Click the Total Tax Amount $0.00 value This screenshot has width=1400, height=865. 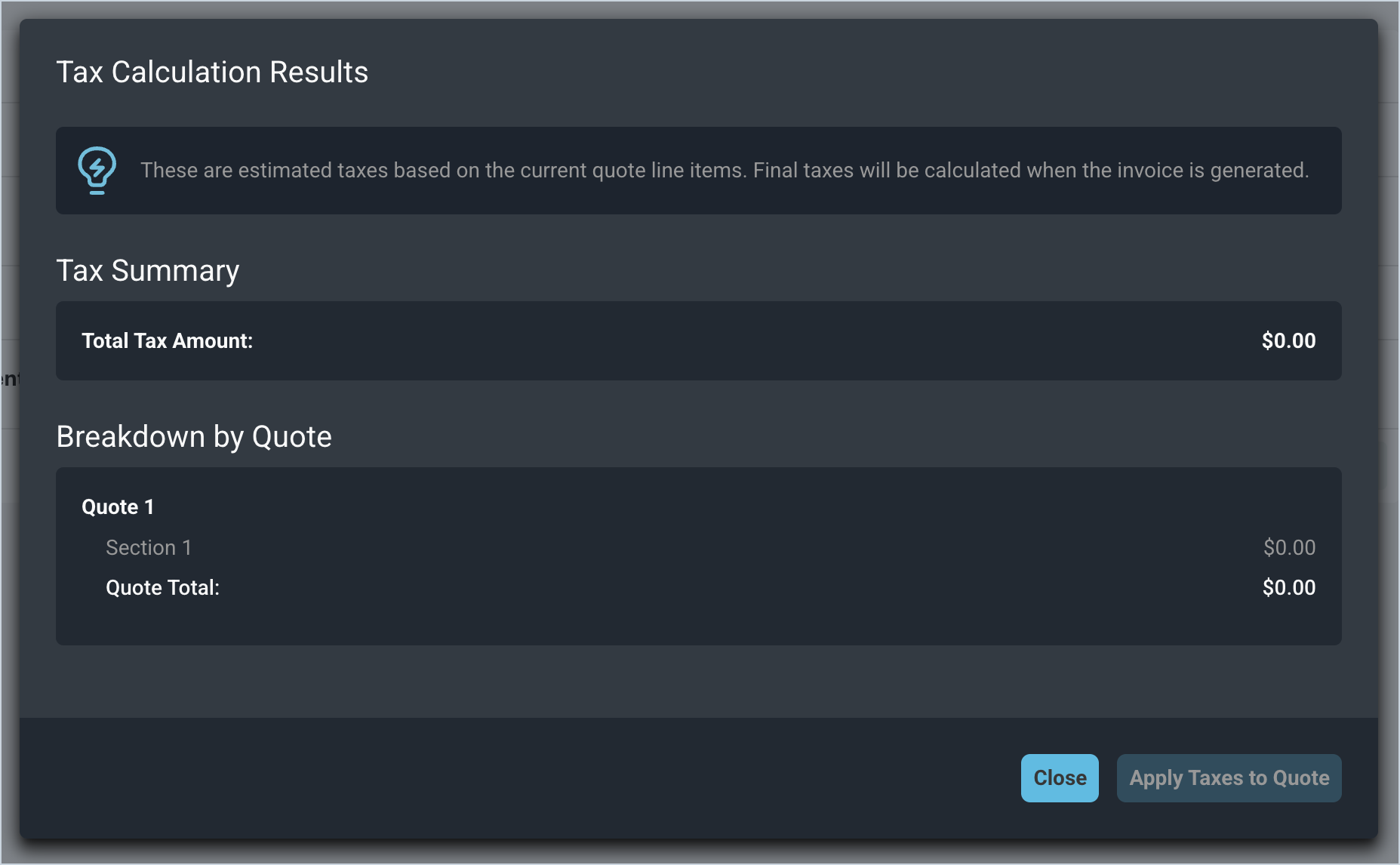[x=1288, y=341]
